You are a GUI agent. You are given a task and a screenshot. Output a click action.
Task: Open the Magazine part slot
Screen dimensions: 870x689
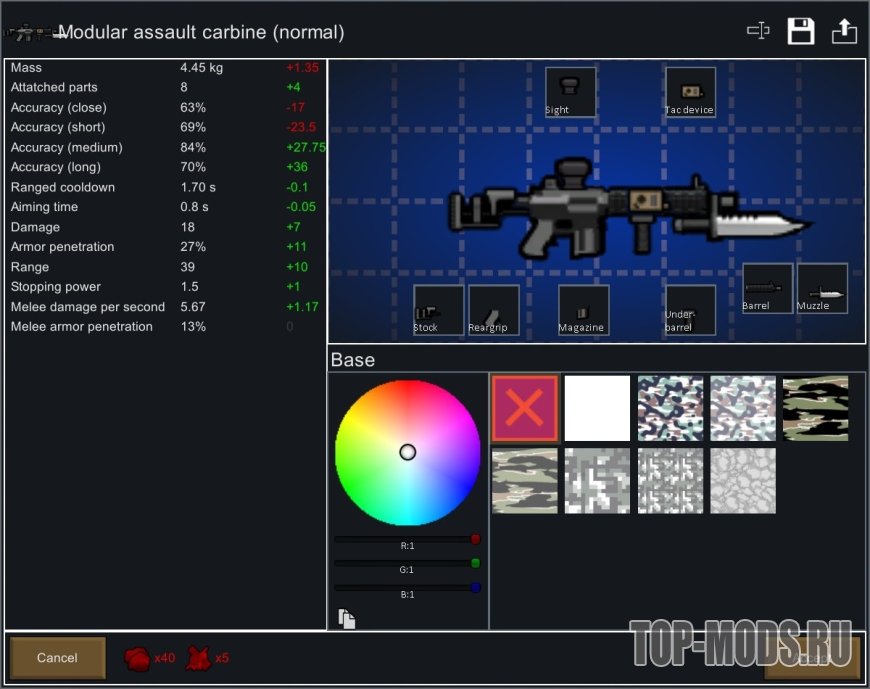[583, 310]
